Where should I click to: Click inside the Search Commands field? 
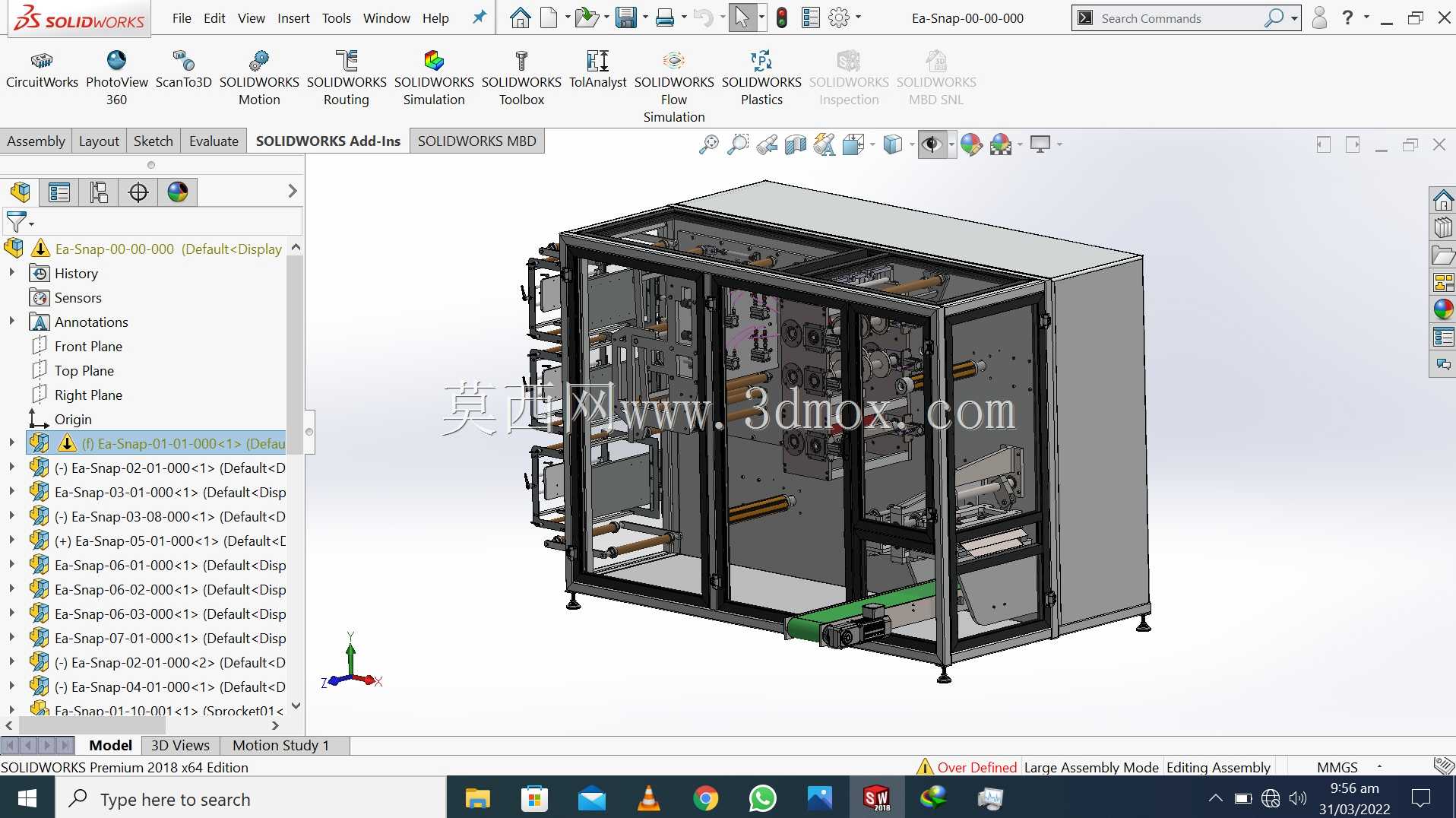click(x=1176, y=18)
